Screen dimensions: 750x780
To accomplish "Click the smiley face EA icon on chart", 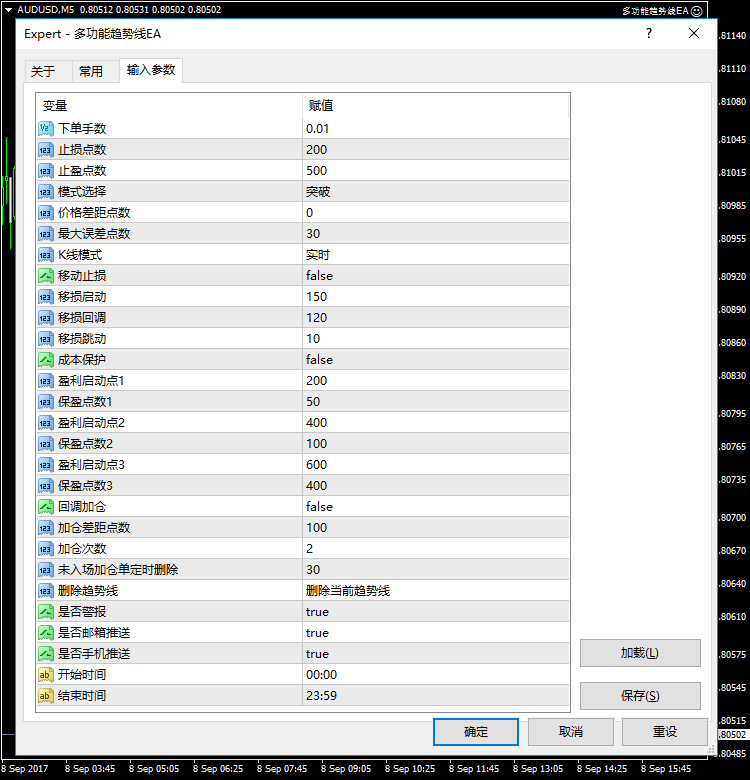I will coord(697,10).
